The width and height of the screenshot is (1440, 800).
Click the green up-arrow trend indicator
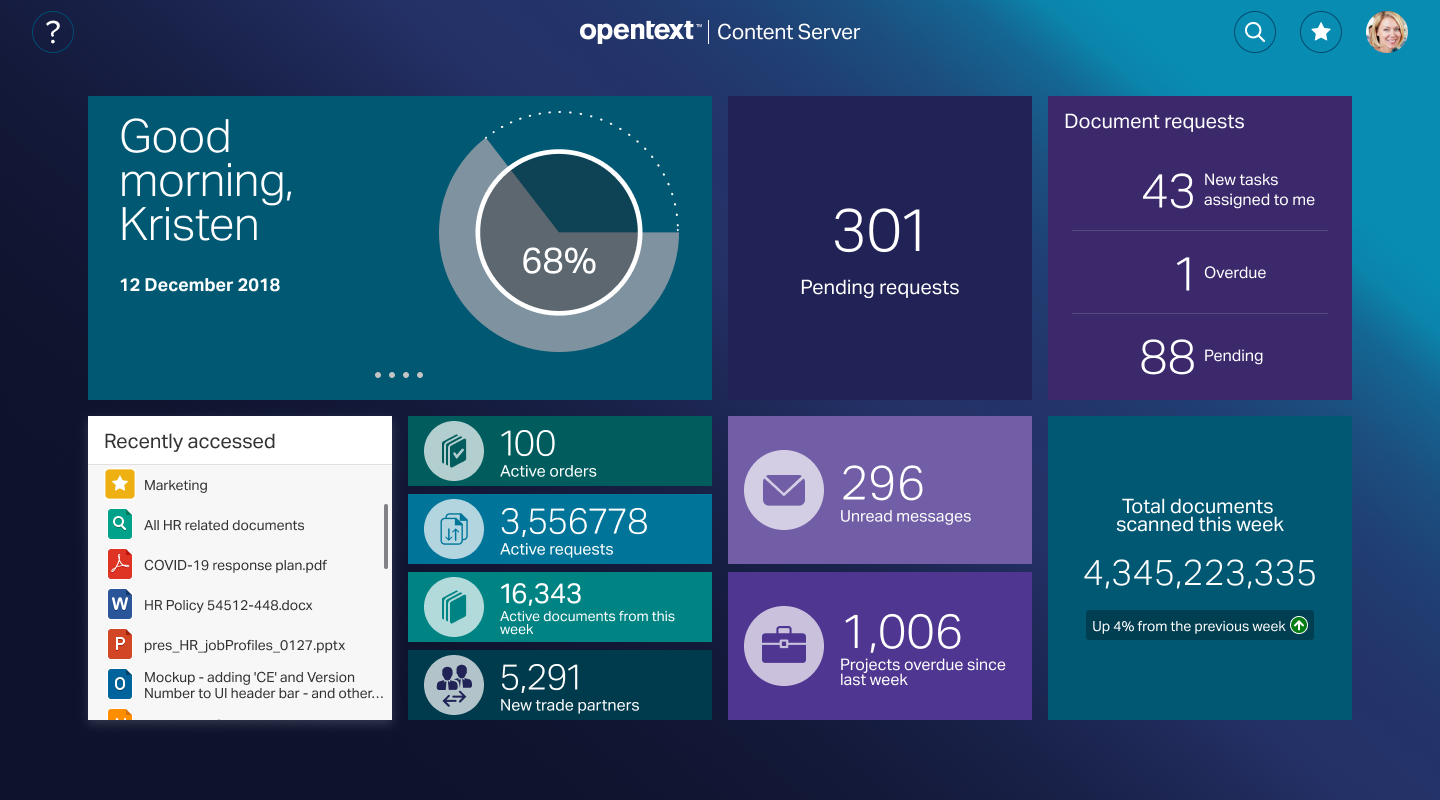1298,625
